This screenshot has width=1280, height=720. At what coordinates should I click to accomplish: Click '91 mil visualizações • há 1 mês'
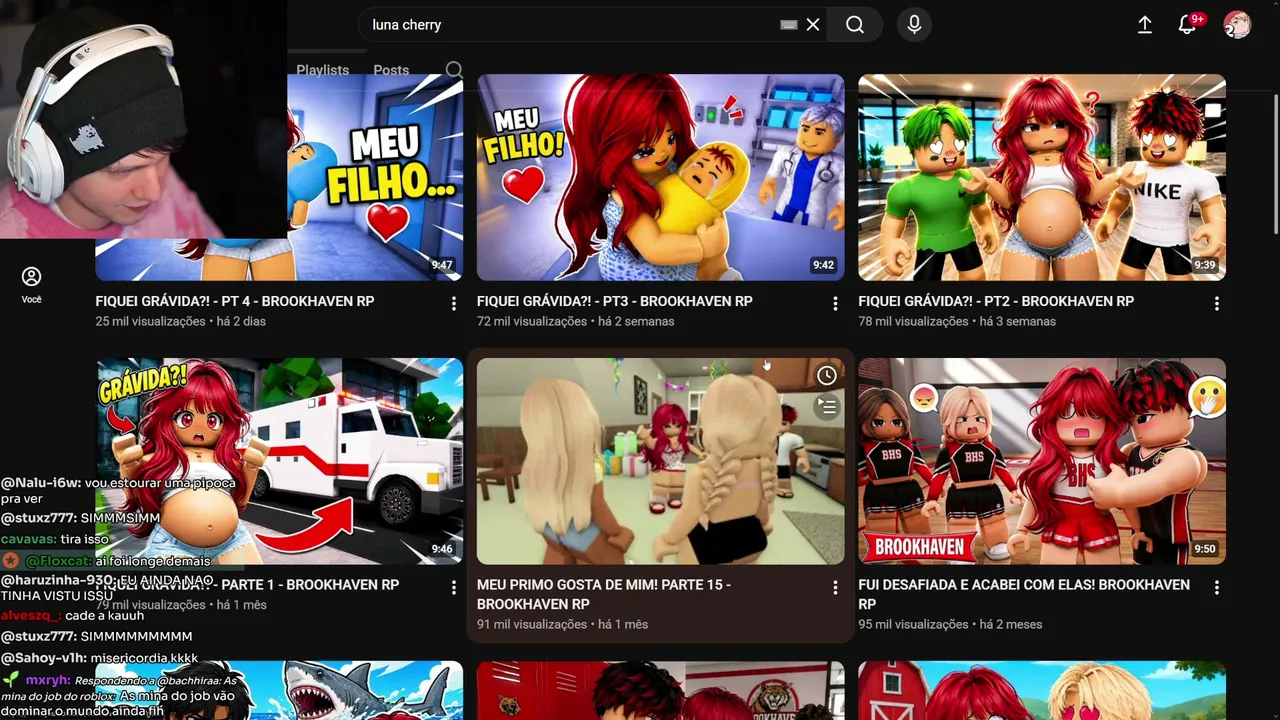coord(563,624)
